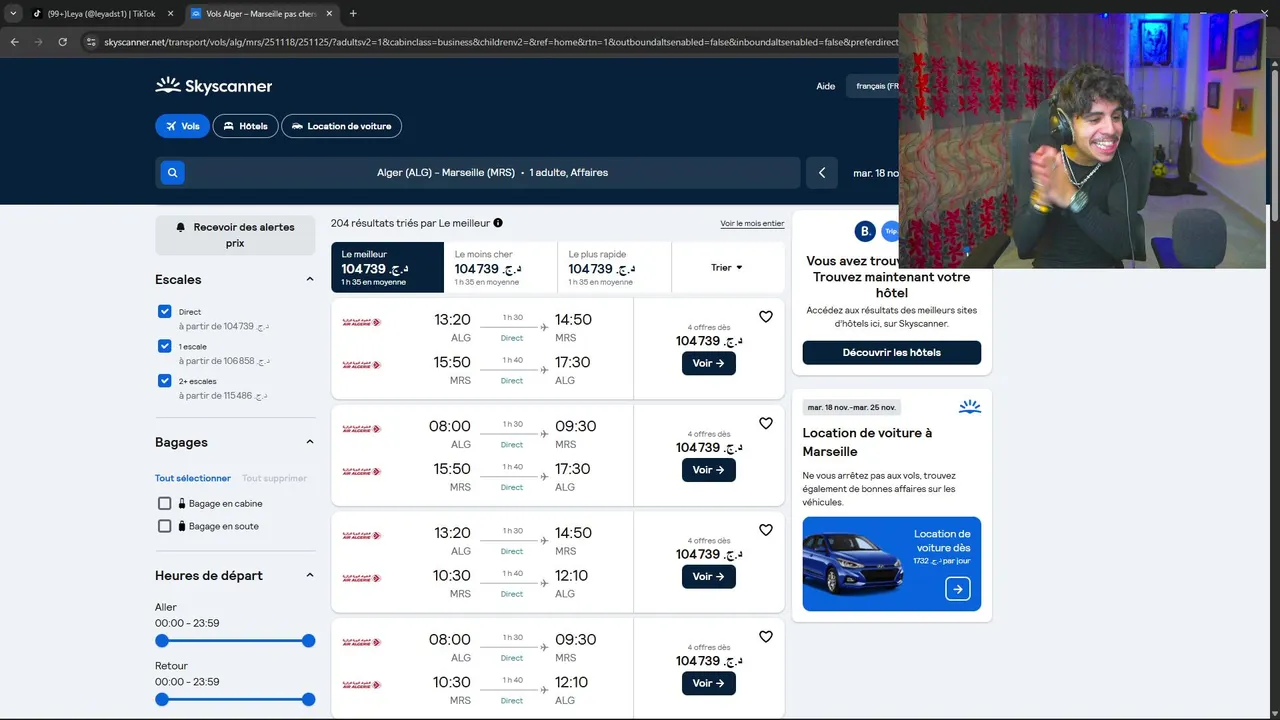Select the Le meilleur tab
Viewport: 1280px width, 720px height.
387,267
